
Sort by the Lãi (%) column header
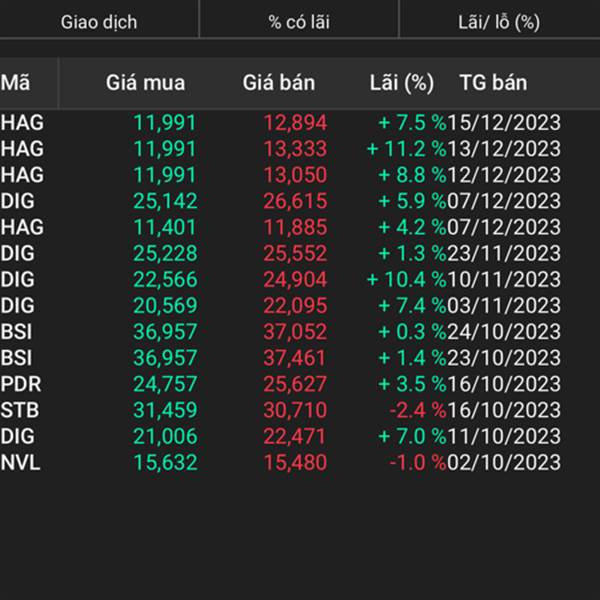point(402,83)
